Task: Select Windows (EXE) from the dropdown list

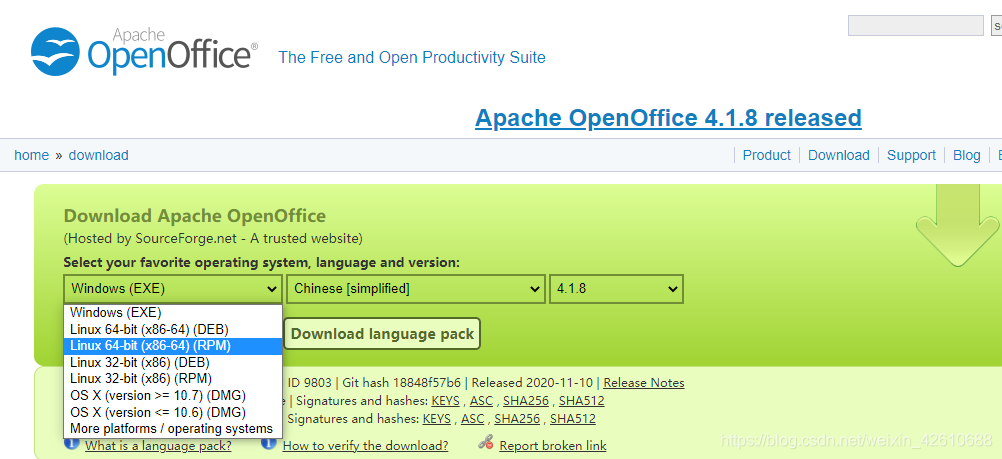Action: pos(173,313)
